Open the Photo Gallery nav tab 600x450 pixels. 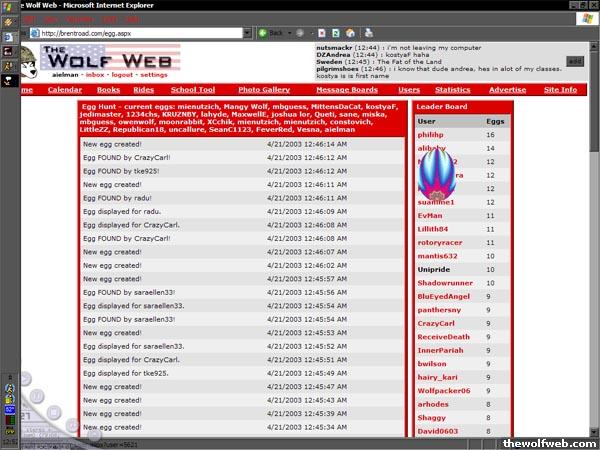pyautogui.click(x=264, y=90)
